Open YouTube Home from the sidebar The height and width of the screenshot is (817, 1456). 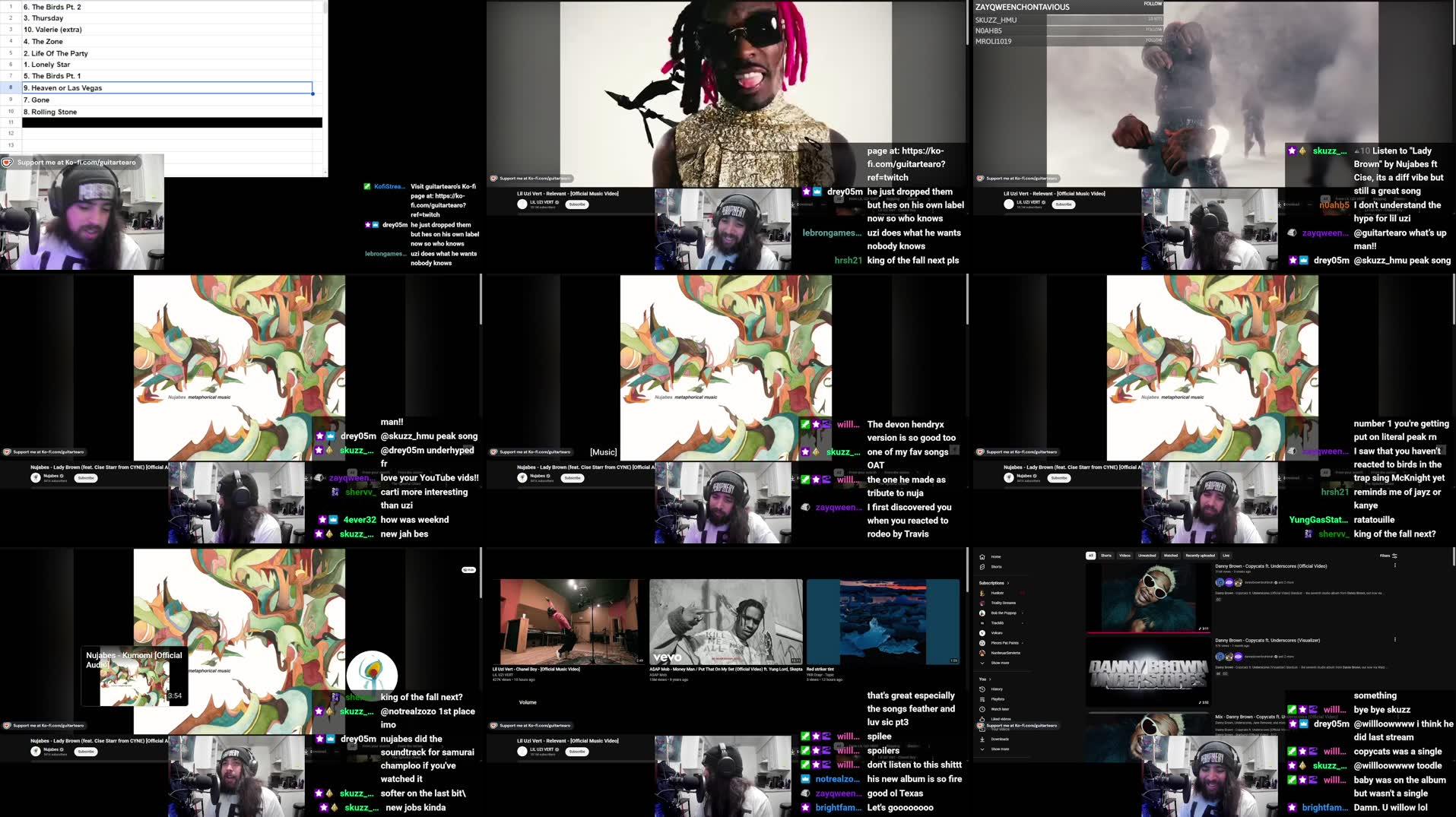tap(994, 557)
